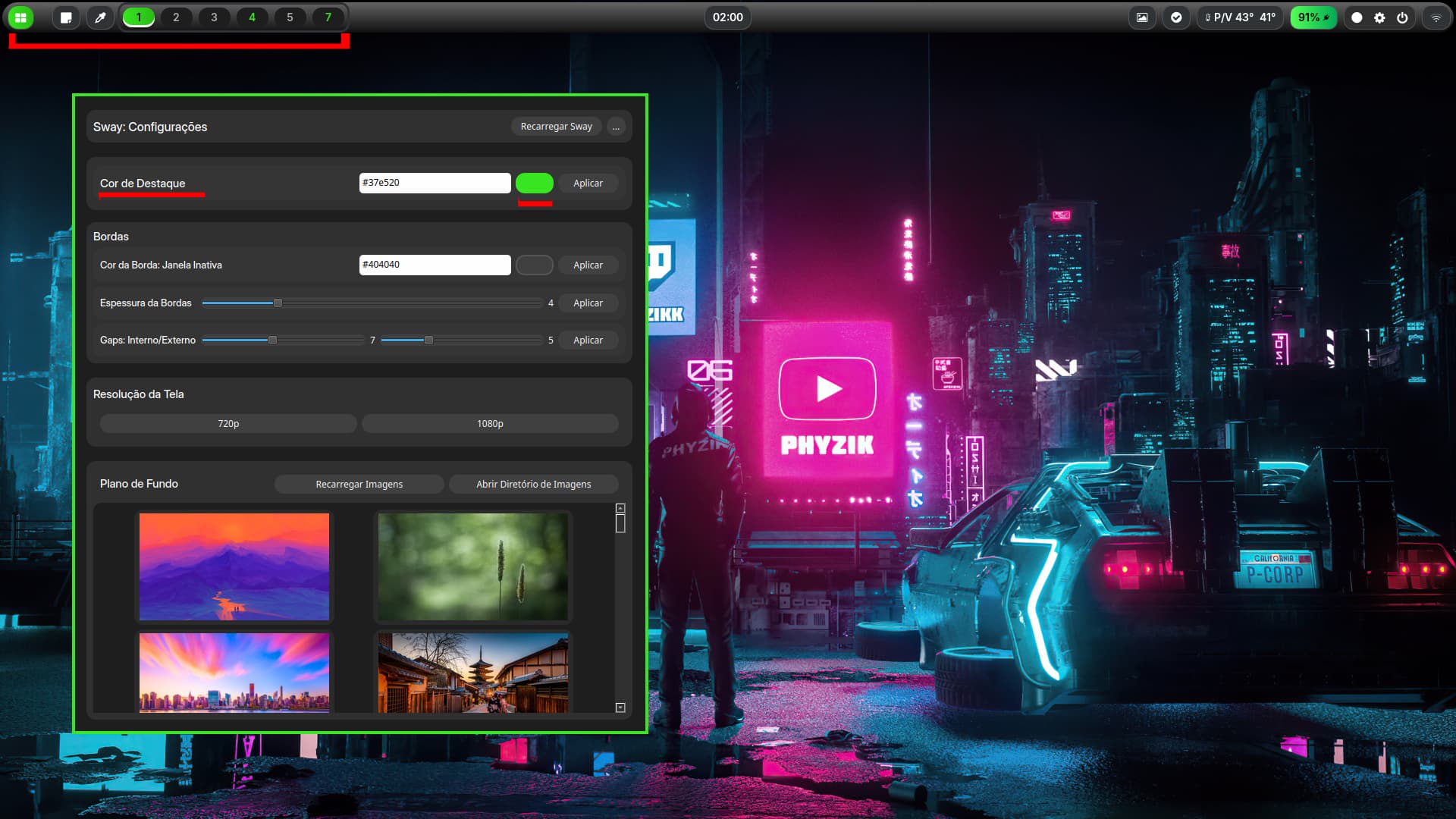Viewport: 1456px width, 819px height.
Task: Click the white circle record icon
Action: click(1357, 17)
